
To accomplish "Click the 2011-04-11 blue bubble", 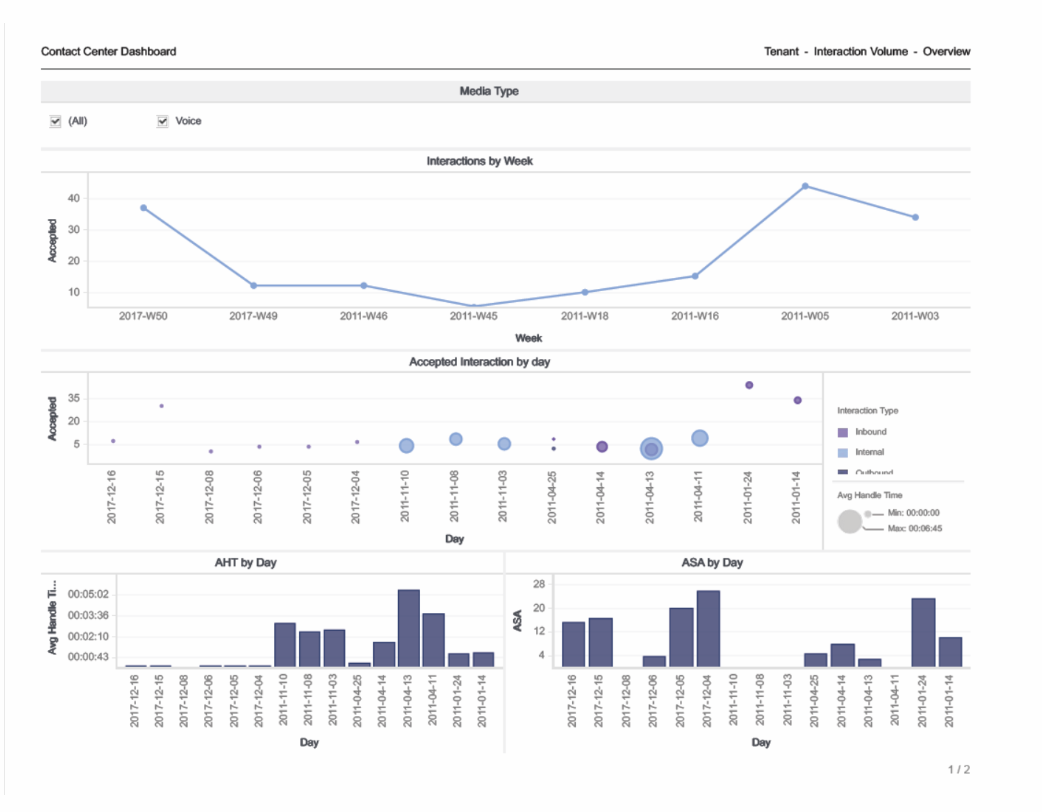I will coord(700,438).
